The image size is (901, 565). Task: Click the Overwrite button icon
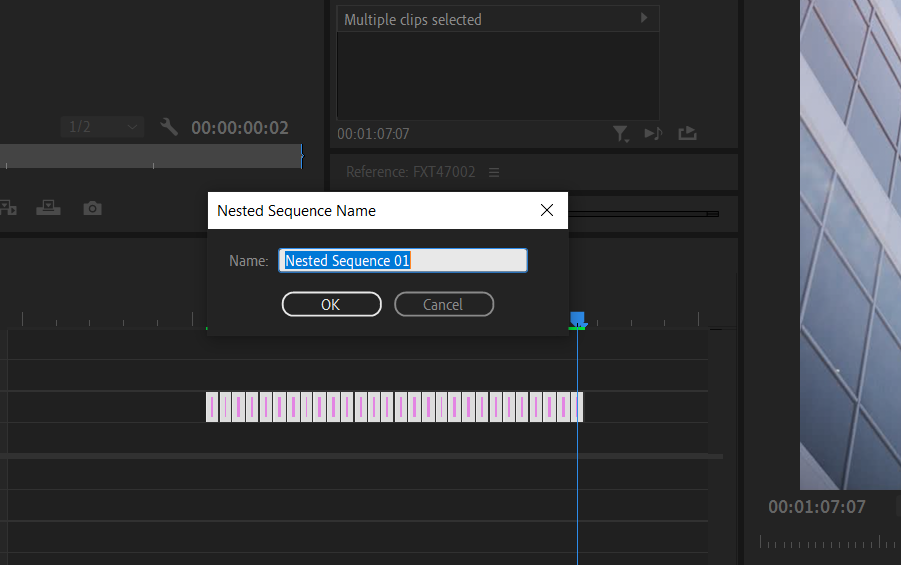tap(48, 208)
